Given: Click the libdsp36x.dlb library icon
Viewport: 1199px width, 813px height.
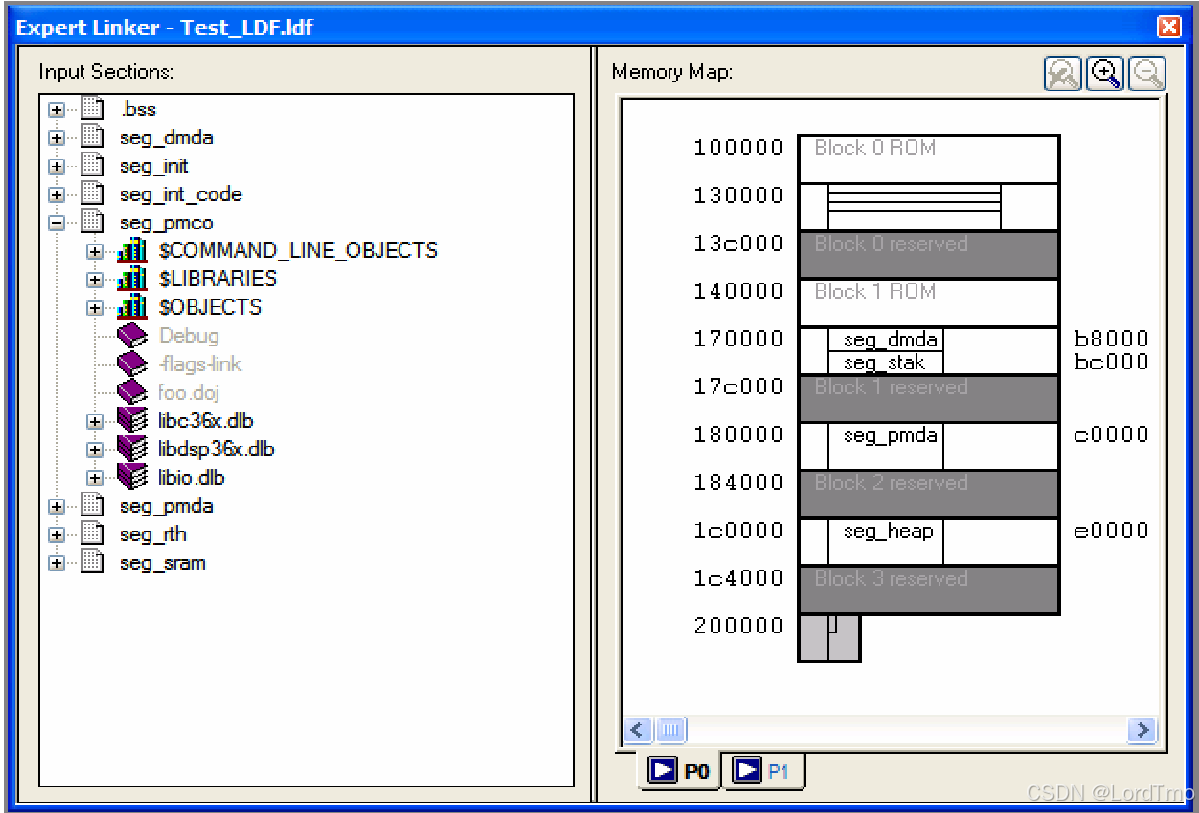Looking at the screenshot, I should (132, 449).
